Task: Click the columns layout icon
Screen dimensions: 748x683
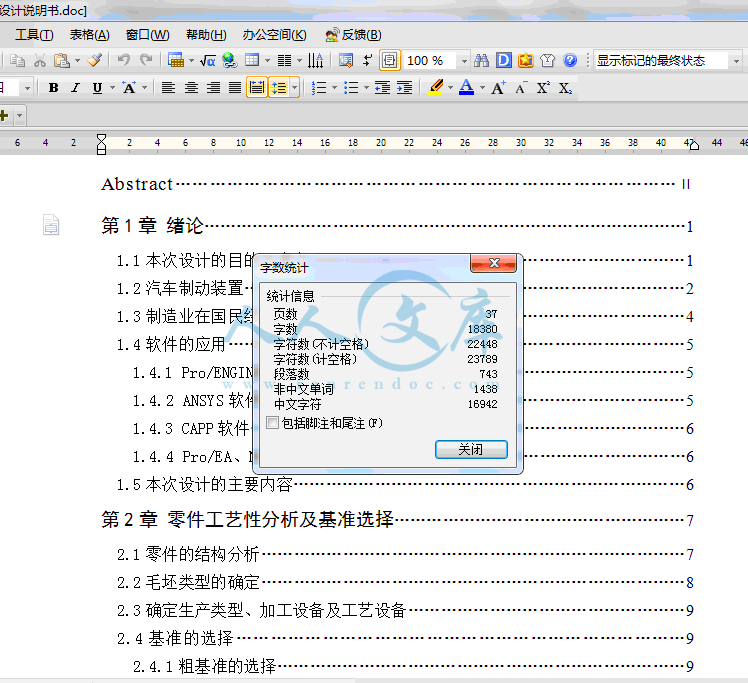Action: pos(284,61)
